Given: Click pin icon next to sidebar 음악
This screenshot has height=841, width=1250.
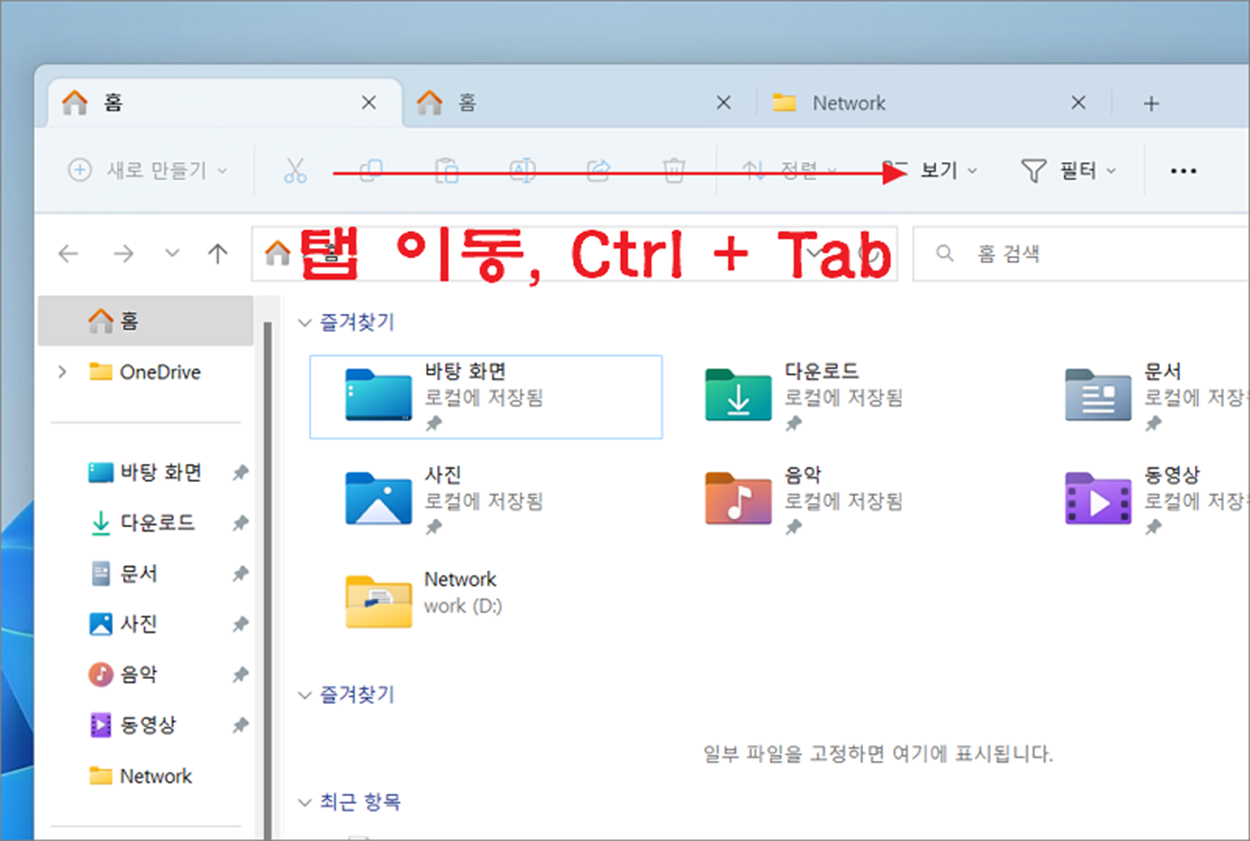Looking at the screenshot, I should click(x=240, y=675).
